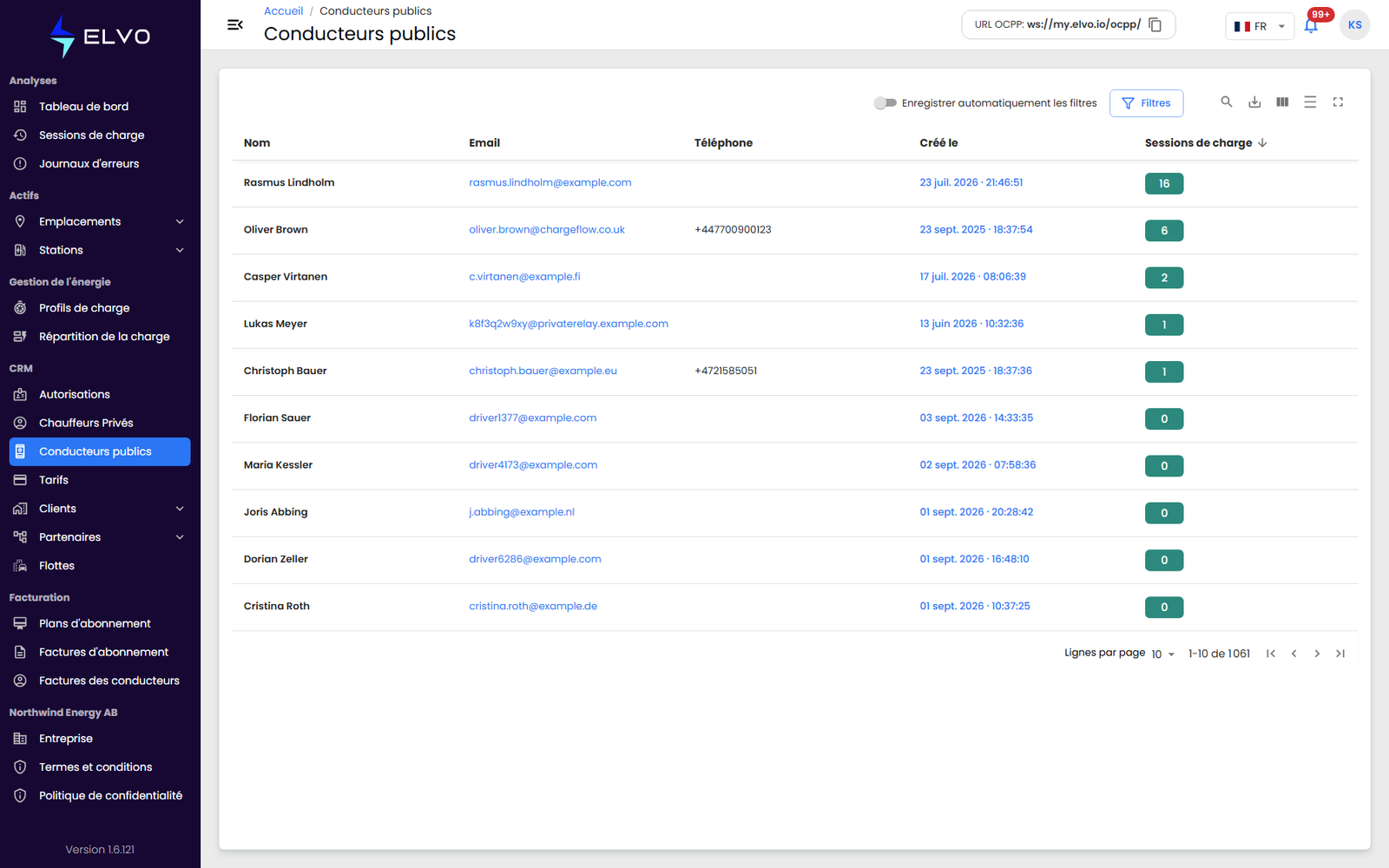Click date 23 juil. 2026 · 21:46:51

click(x=971, y=183)
